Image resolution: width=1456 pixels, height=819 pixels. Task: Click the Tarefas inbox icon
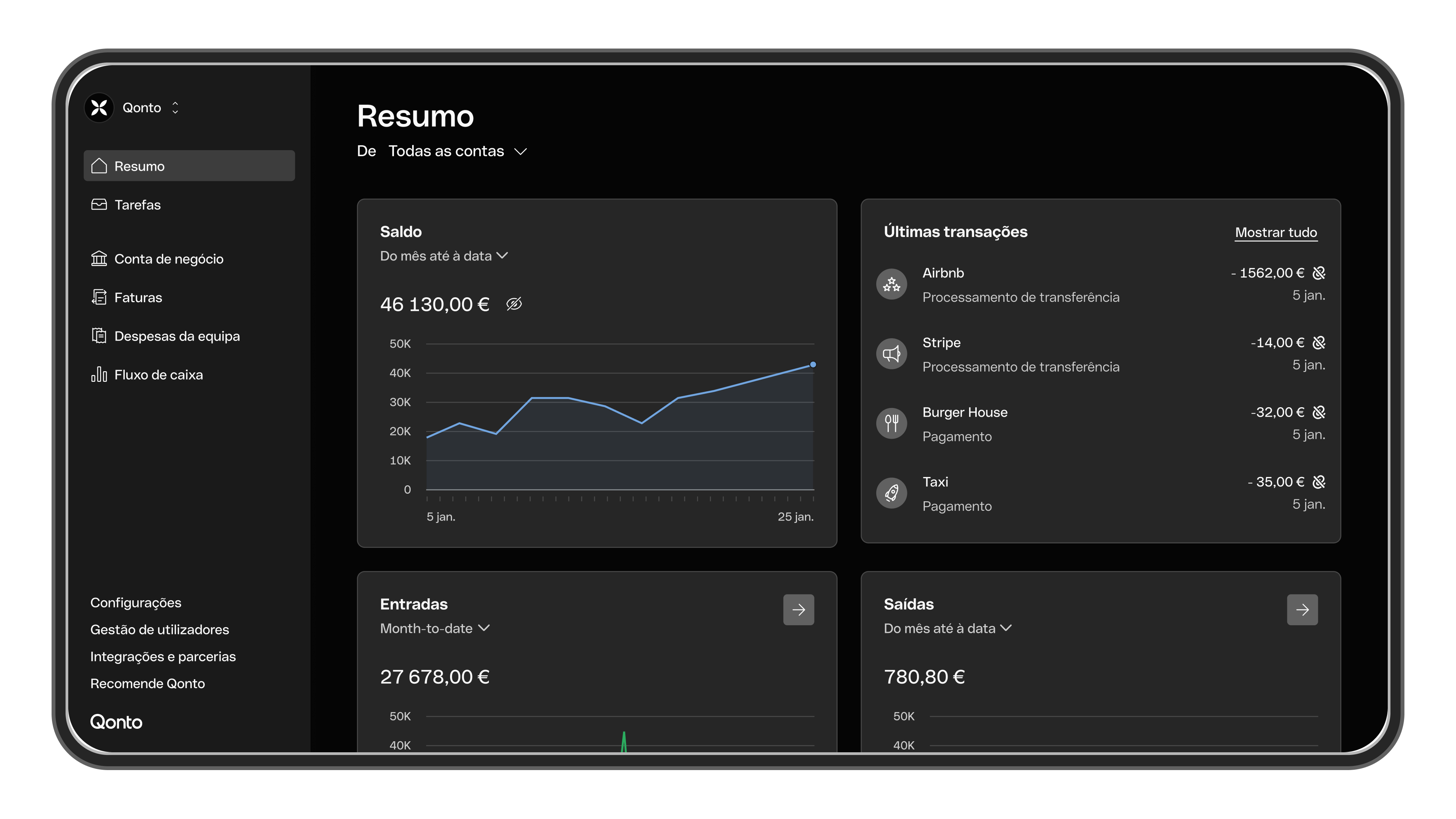pyautogui.click(x=99, y=204)
